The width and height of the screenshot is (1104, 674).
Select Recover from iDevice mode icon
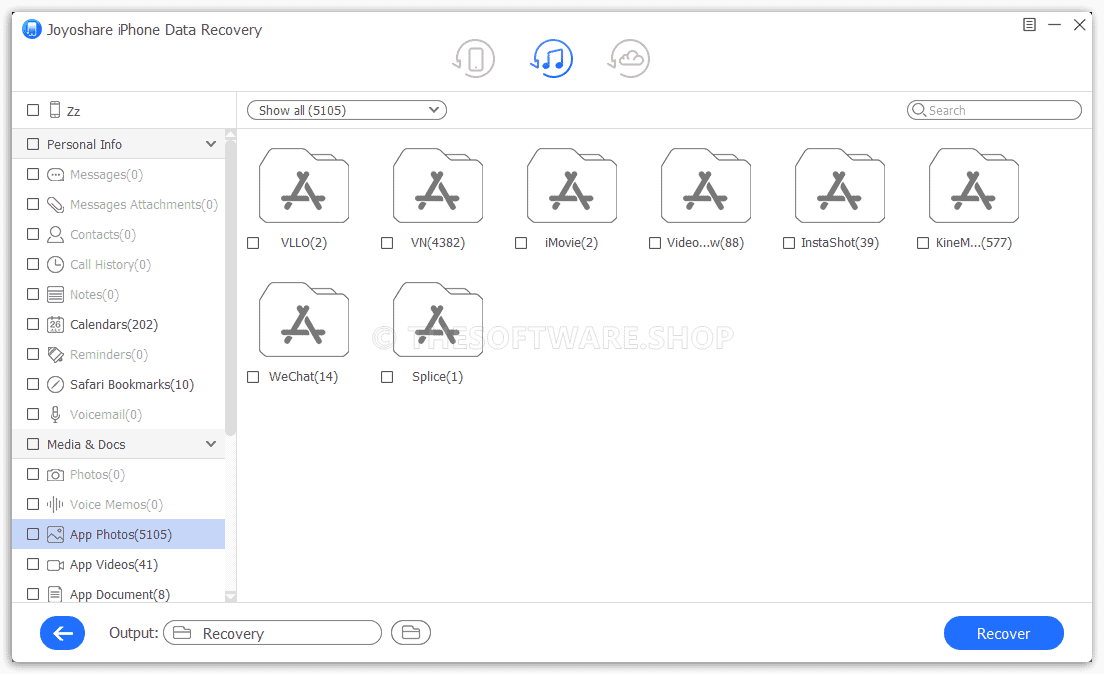click(474, 58)
